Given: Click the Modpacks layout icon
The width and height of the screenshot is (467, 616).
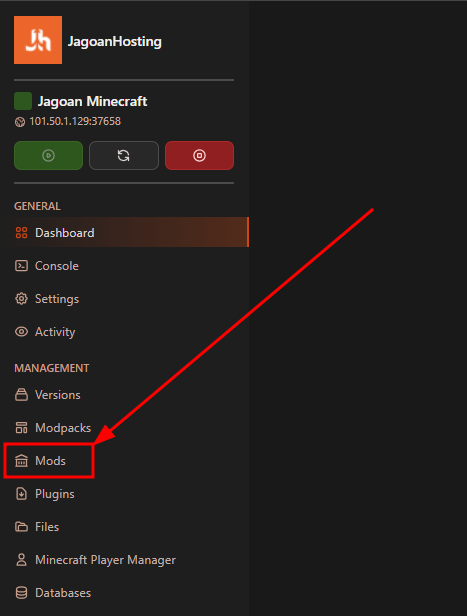Looking at the screenshot, I should coord(21,427).
